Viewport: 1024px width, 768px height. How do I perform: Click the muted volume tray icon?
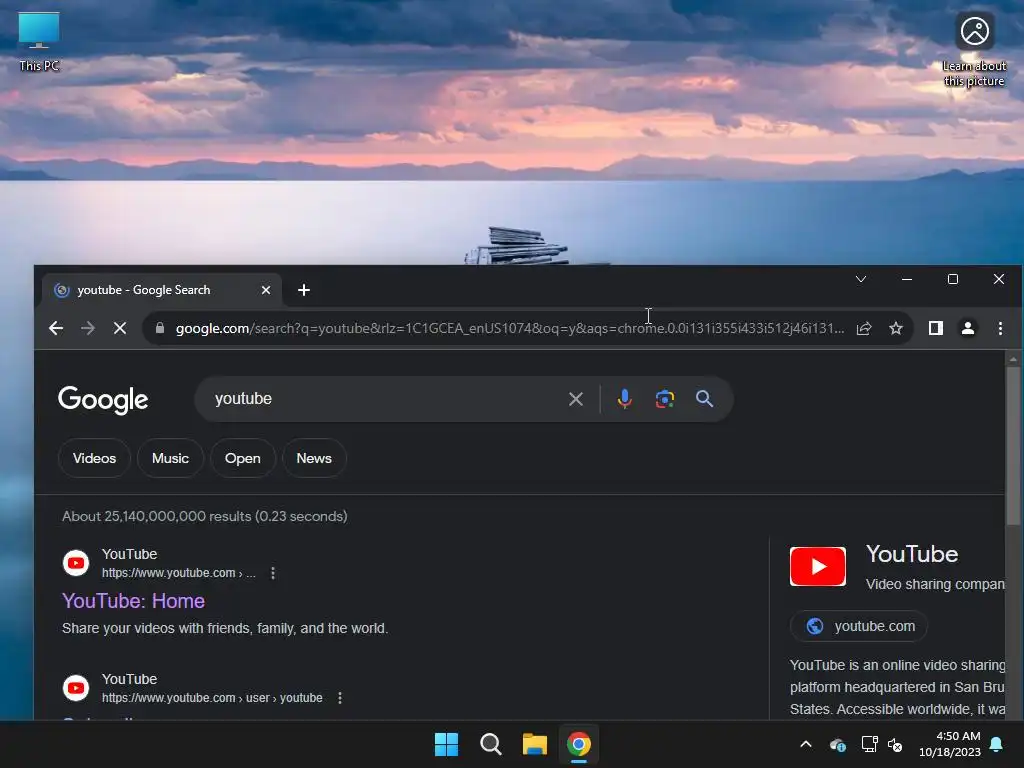click(x=895, y=744)
